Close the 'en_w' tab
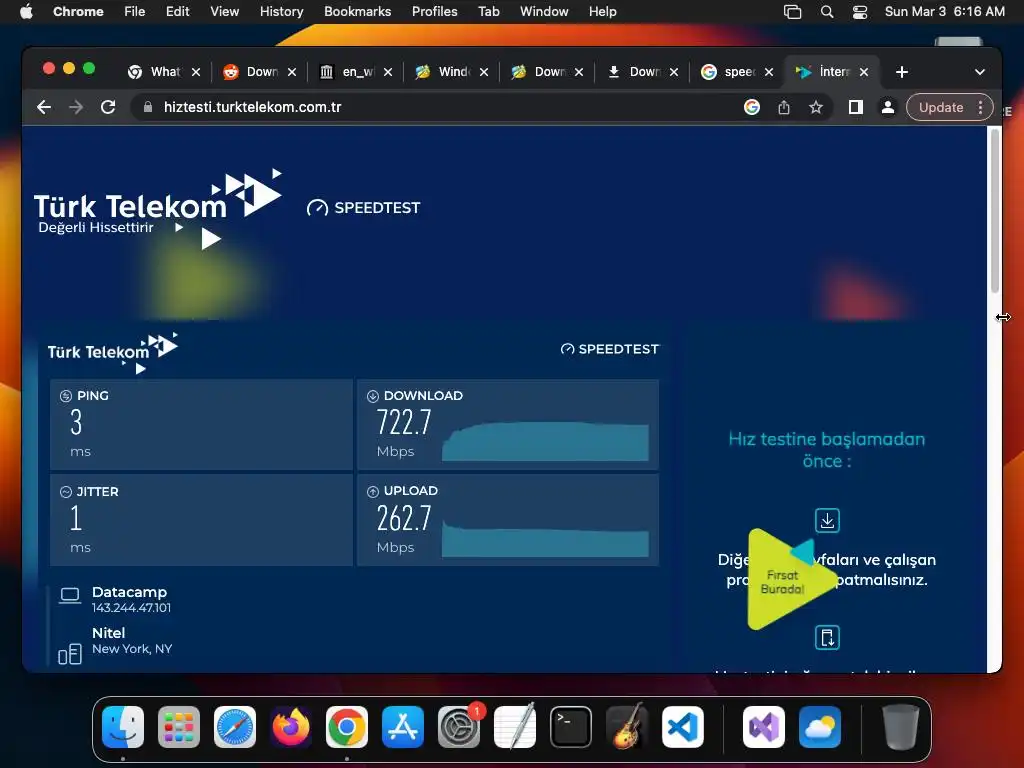 388,72
